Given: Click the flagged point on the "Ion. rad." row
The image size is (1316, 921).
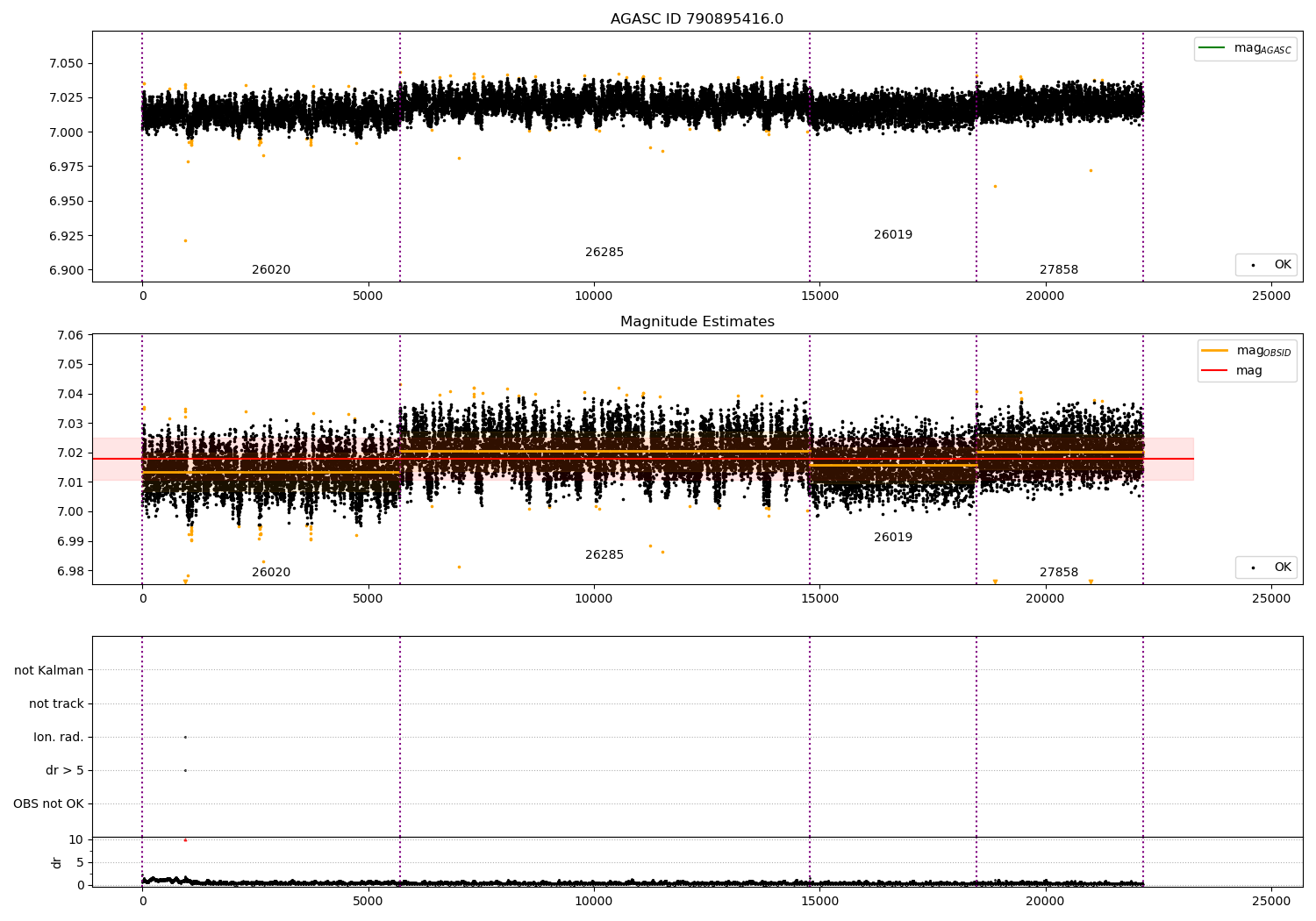Looking at the screenshot, I should 185,737.
